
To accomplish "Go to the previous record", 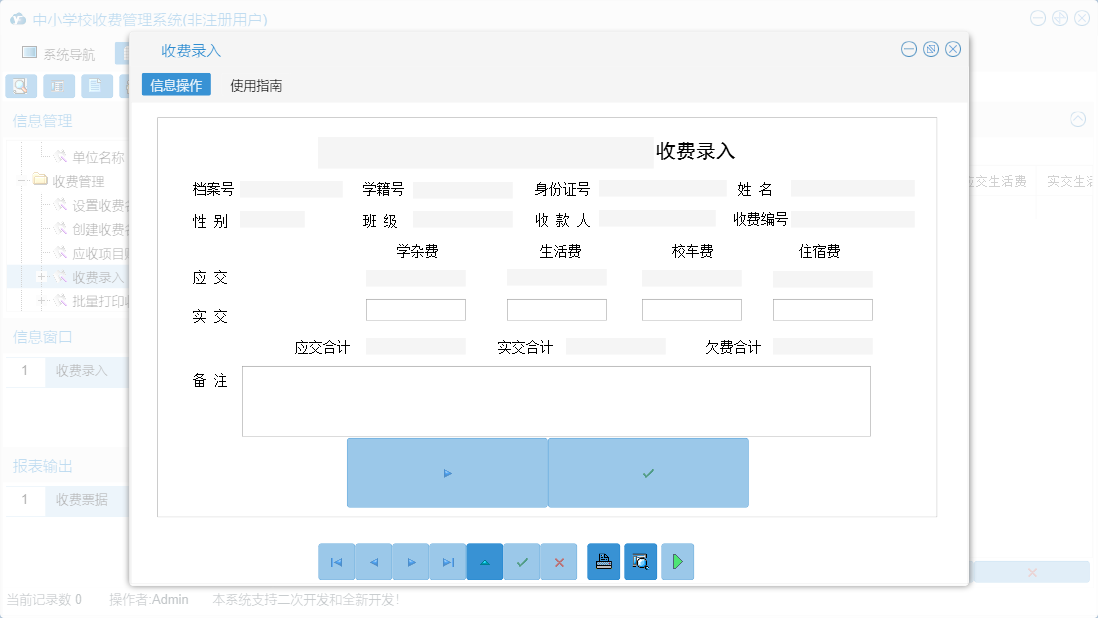I will click(x=374, y=561).
